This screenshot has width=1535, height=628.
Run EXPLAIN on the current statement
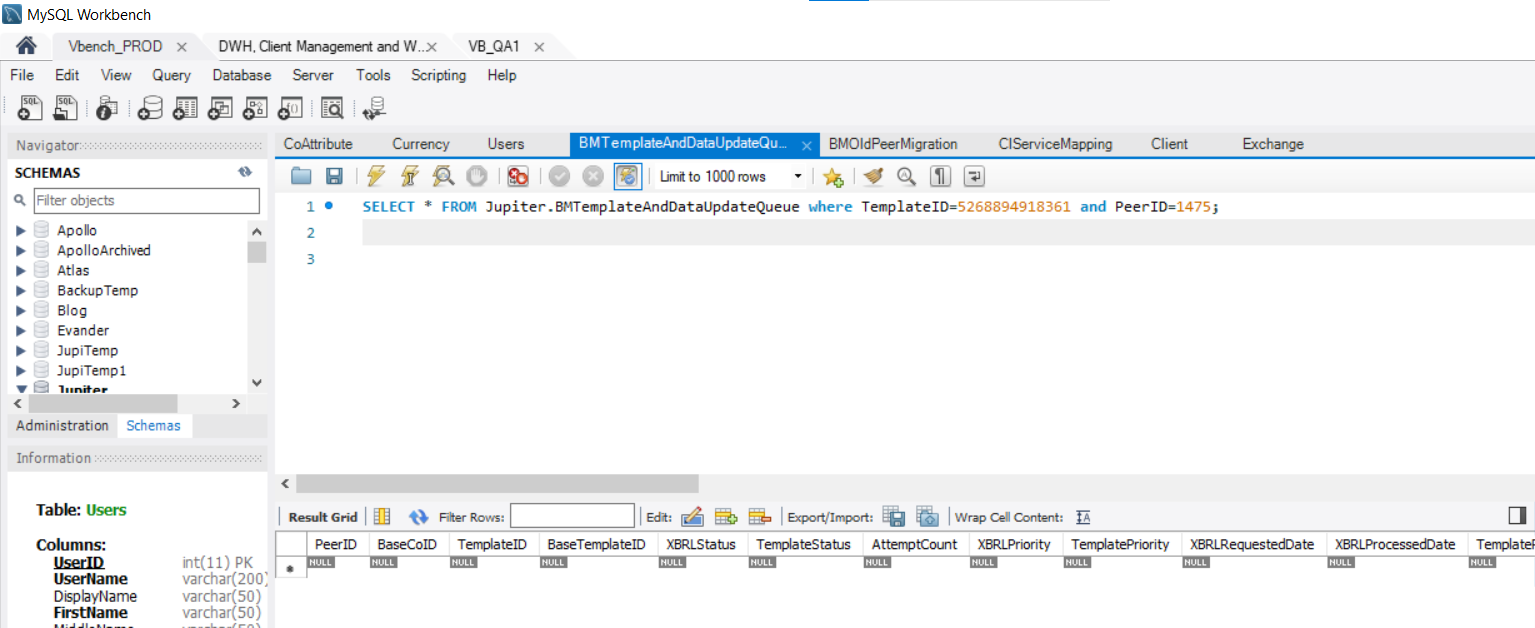(443, 177)
